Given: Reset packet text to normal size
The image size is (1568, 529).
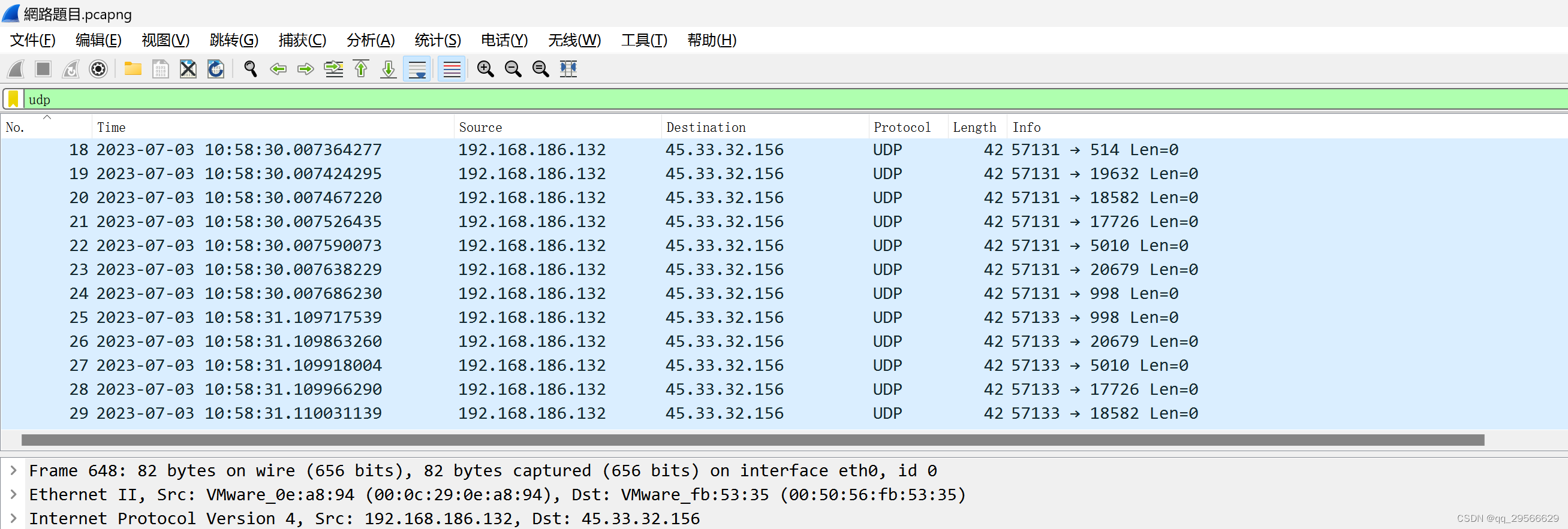Looking at the screenshot, I should [540, 69].
